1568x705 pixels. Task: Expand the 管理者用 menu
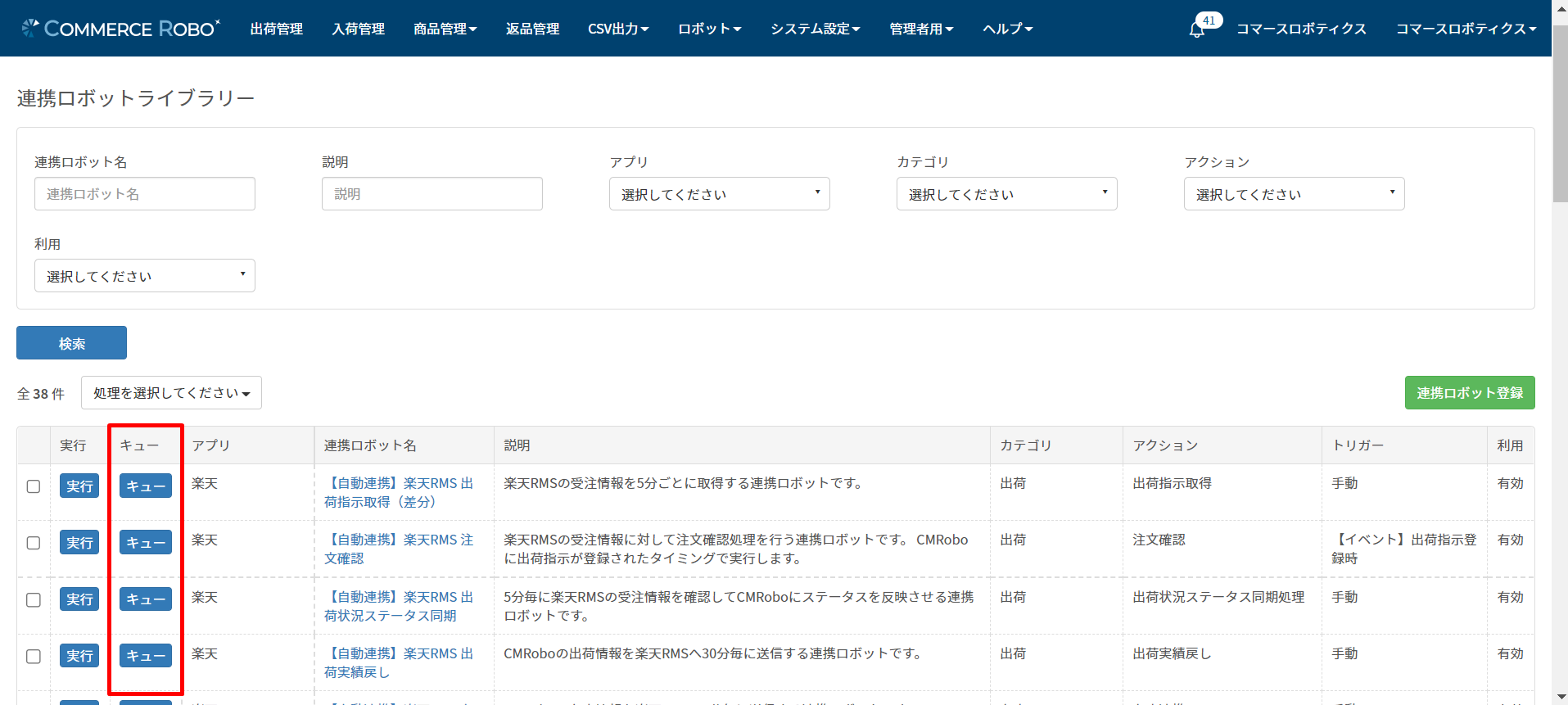click(921, 29)
